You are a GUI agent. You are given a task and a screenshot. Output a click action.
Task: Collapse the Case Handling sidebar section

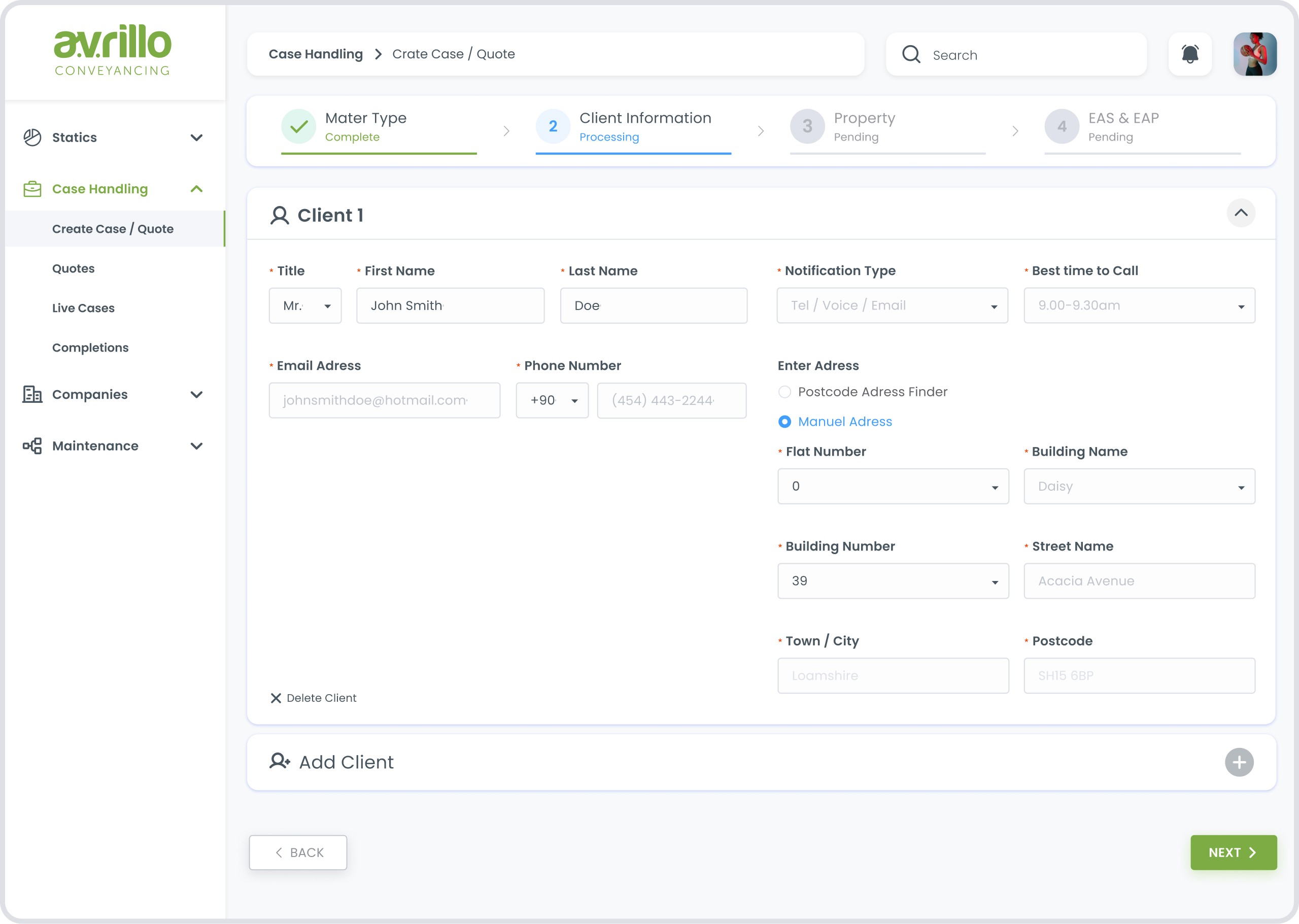click(197, 189)
